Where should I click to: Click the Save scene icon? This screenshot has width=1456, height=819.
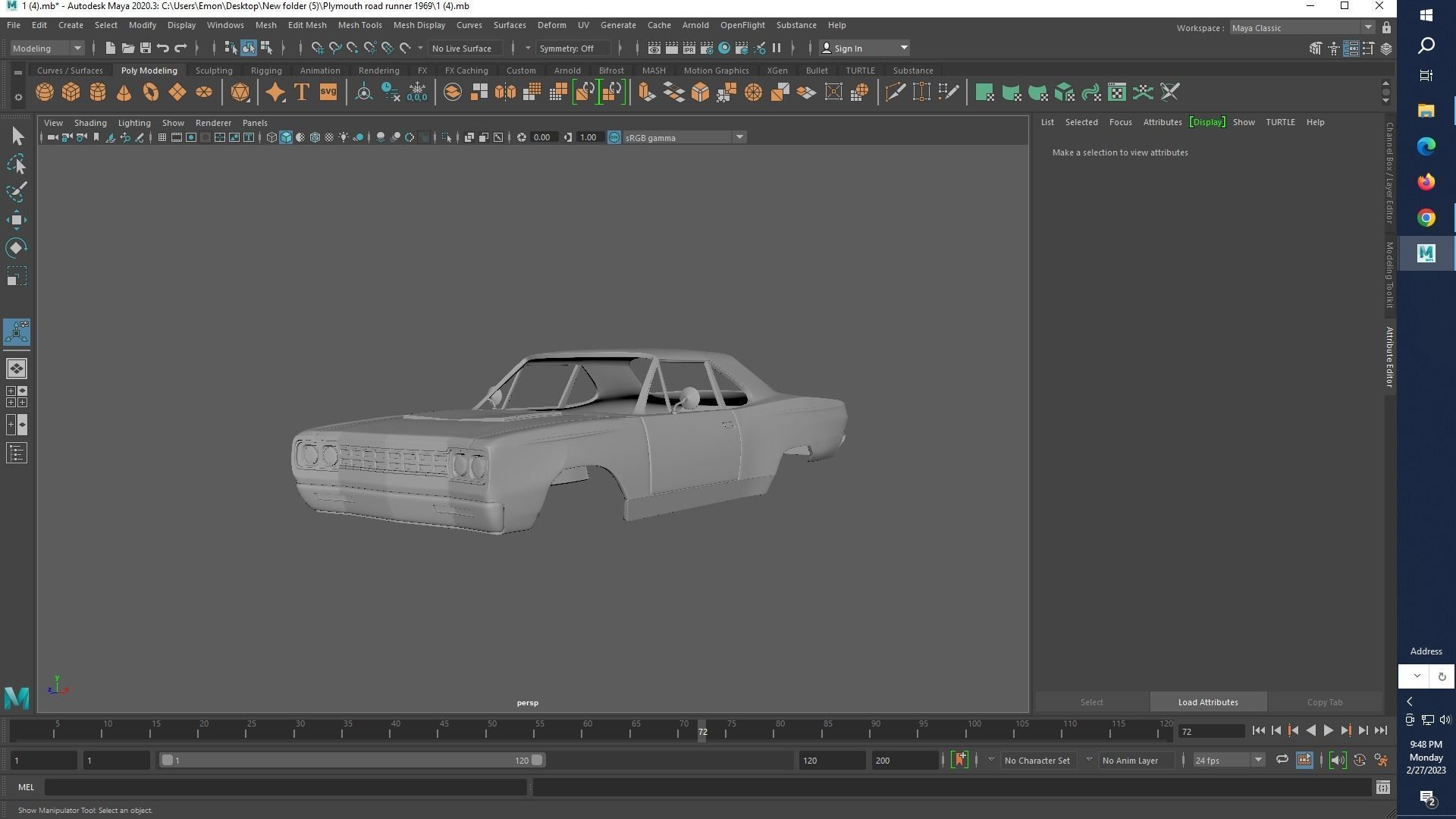tap(146, 48)
